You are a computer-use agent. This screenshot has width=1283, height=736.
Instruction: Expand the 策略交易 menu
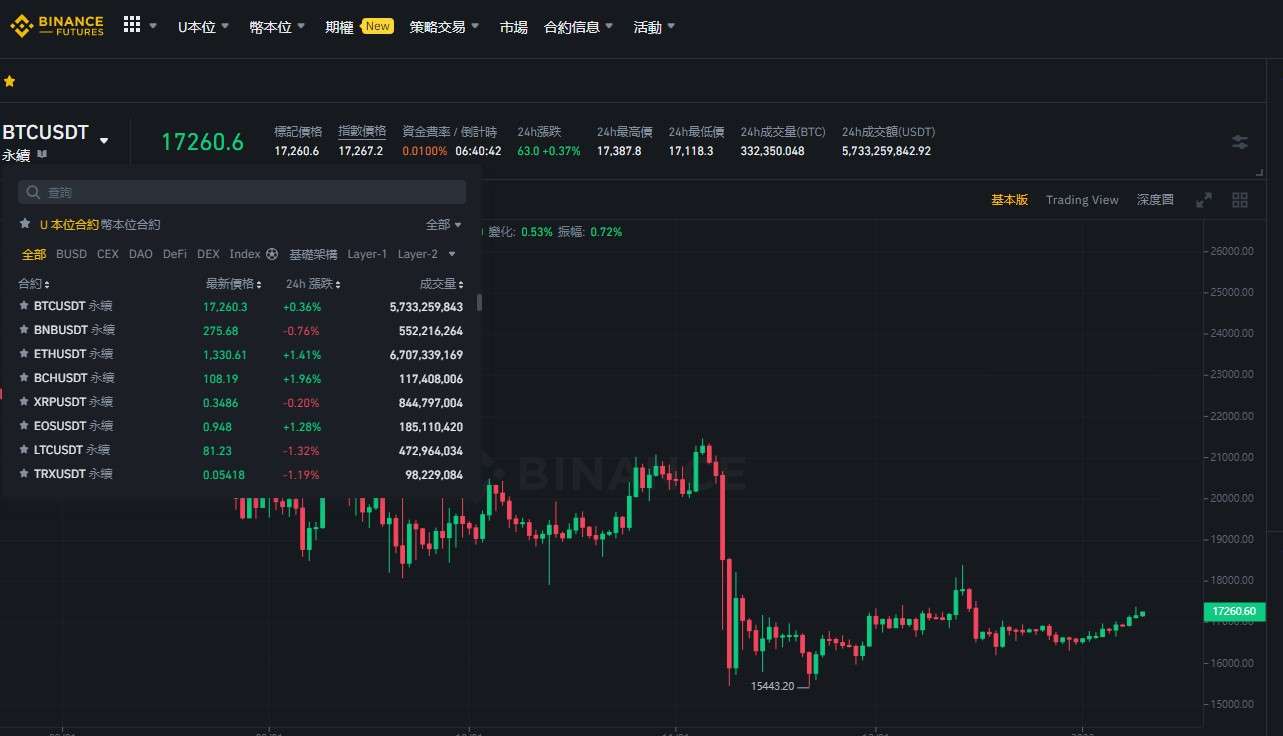point(445,27)
